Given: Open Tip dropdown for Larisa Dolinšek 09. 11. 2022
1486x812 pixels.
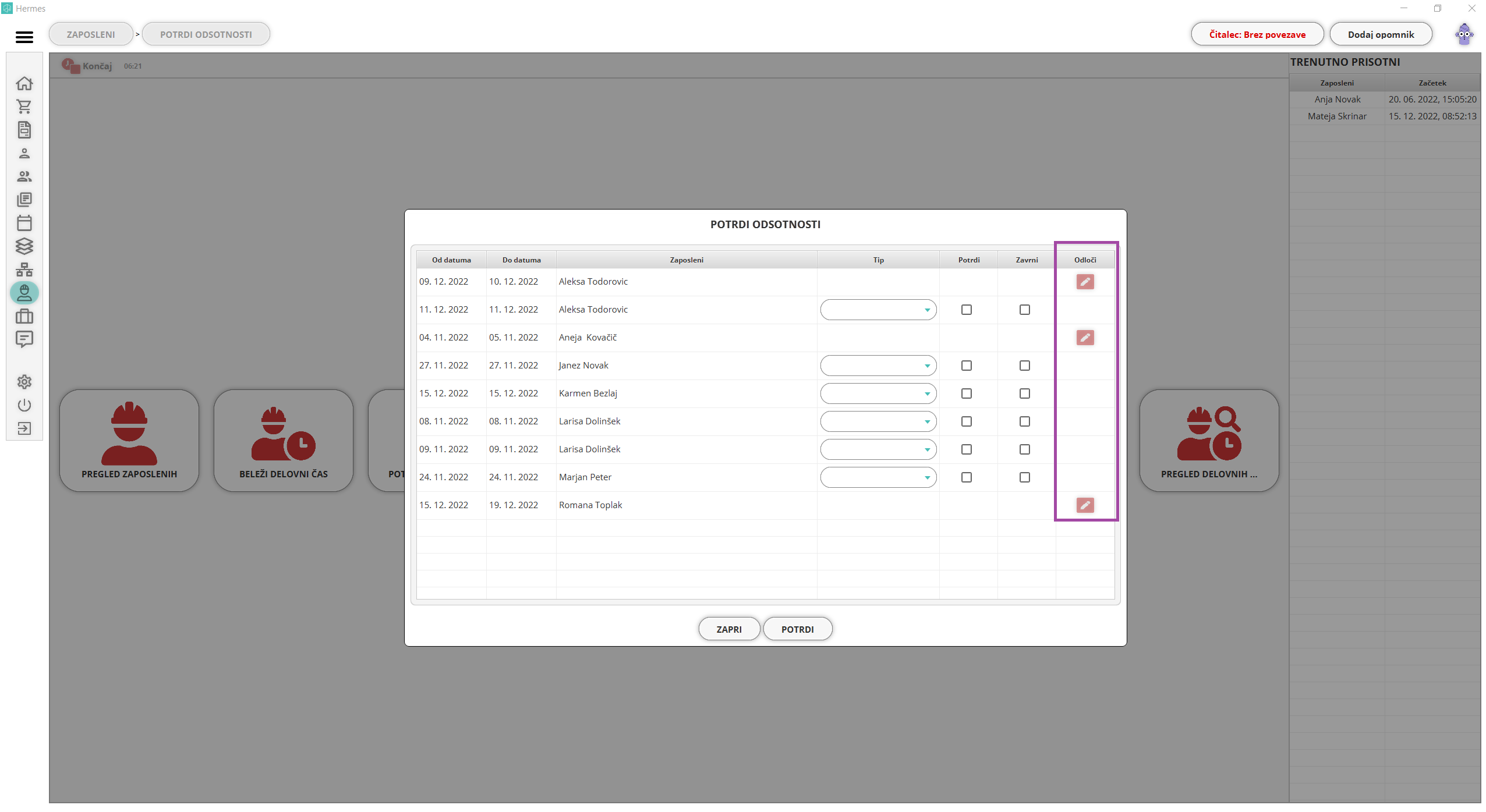Looking at the screenshot, I should click(878, 449).
